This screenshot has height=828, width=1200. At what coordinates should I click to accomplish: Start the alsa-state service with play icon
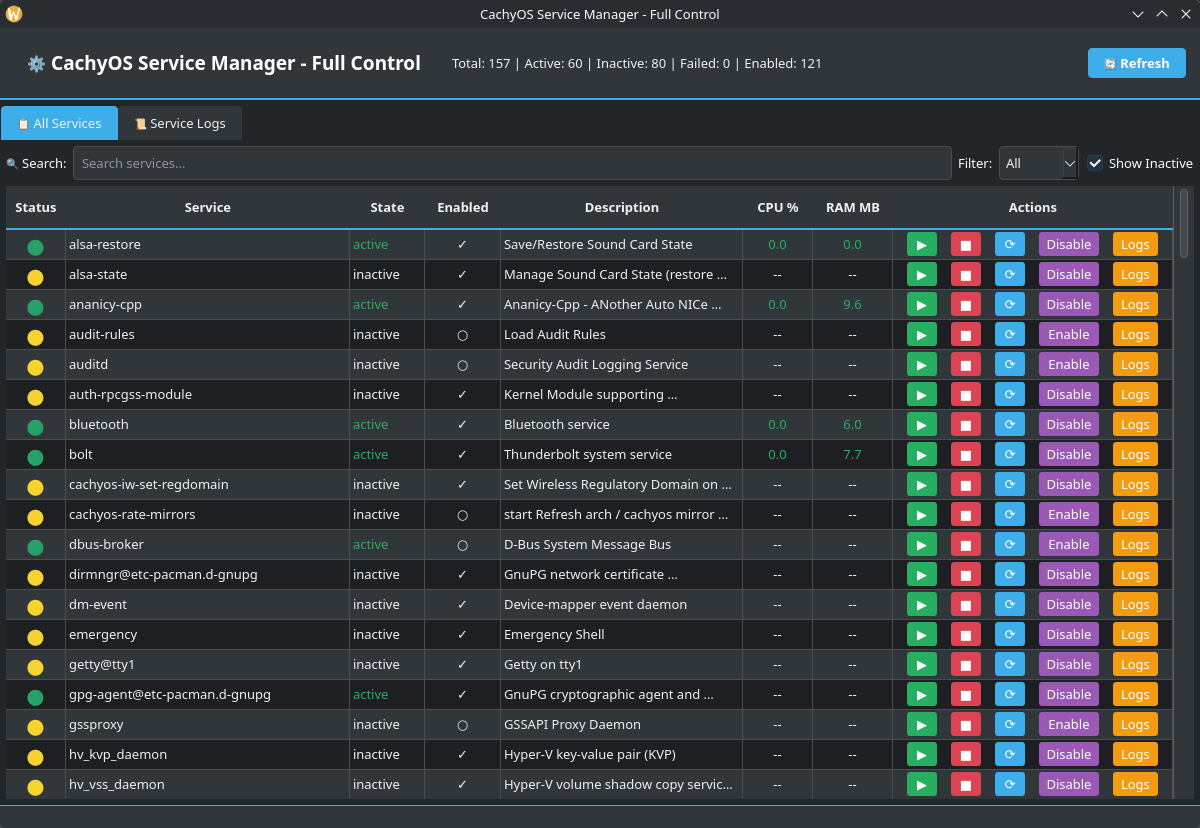coord(921,274)
